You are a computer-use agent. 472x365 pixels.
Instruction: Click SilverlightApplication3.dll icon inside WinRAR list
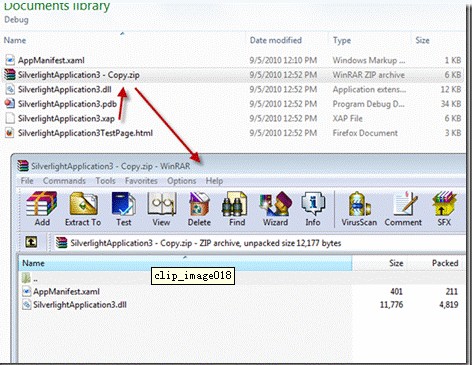(x=26, y=305)
